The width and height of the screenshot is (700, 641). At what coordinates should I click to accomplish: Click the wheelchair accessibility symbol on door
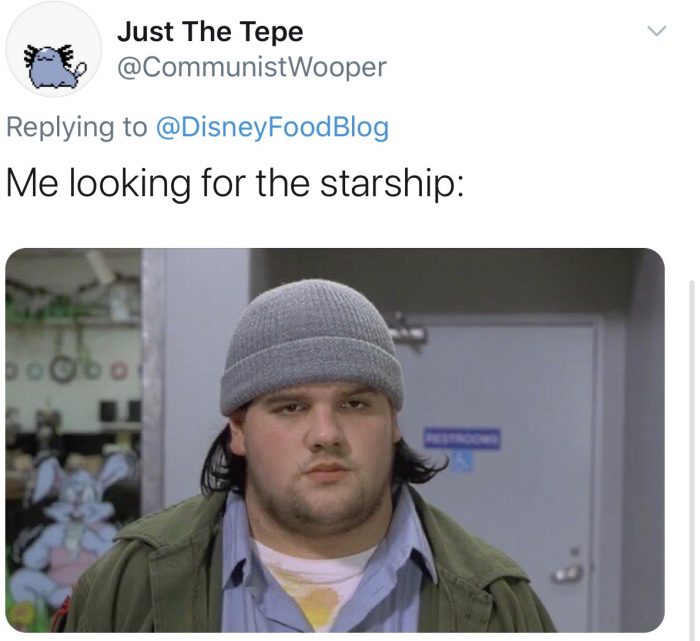coord(460,461)
